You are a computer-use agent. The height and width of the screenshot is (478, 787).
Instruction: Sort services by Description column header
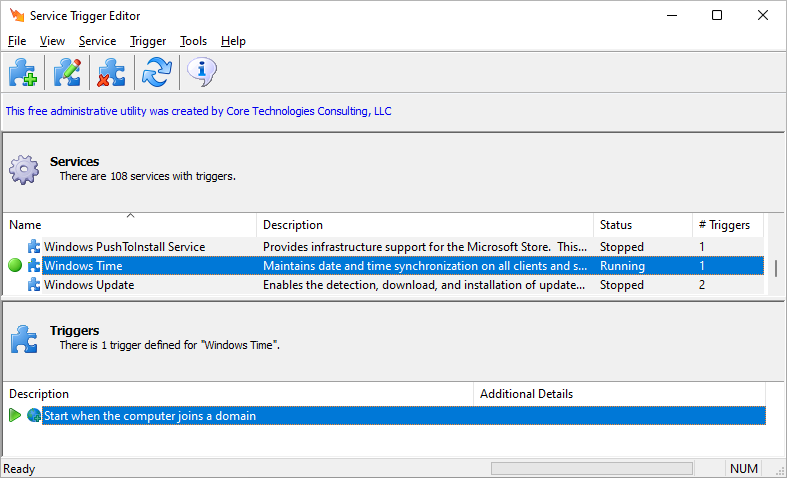tap(425, 225)
